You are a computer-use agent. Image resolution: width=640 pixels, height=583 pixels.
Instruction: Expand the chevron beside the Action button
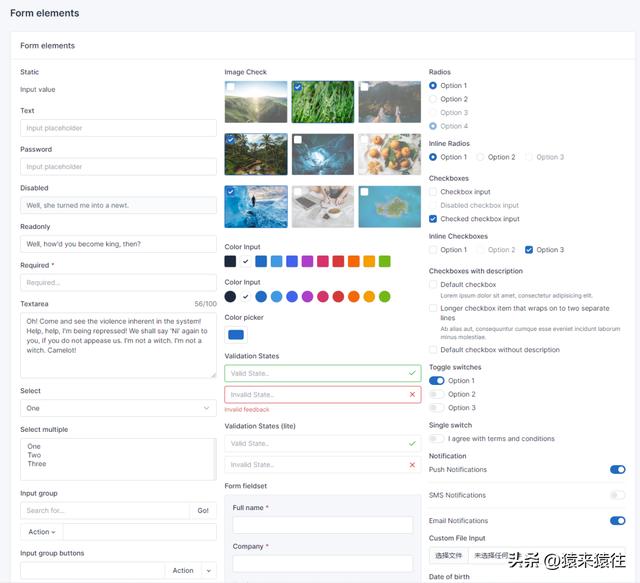209,571
